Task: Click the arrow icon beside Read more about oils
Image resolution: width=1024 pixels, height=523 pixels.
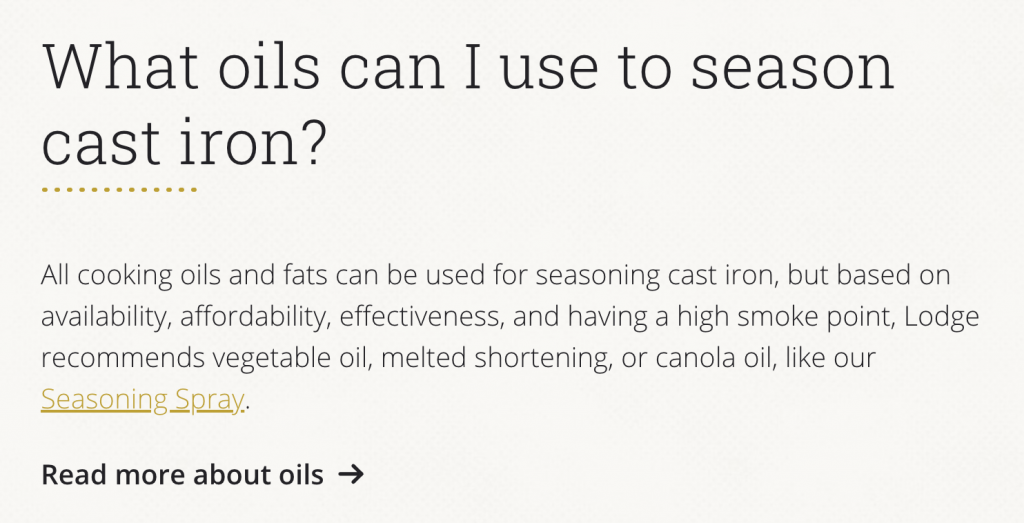Action: click(351, 475)
